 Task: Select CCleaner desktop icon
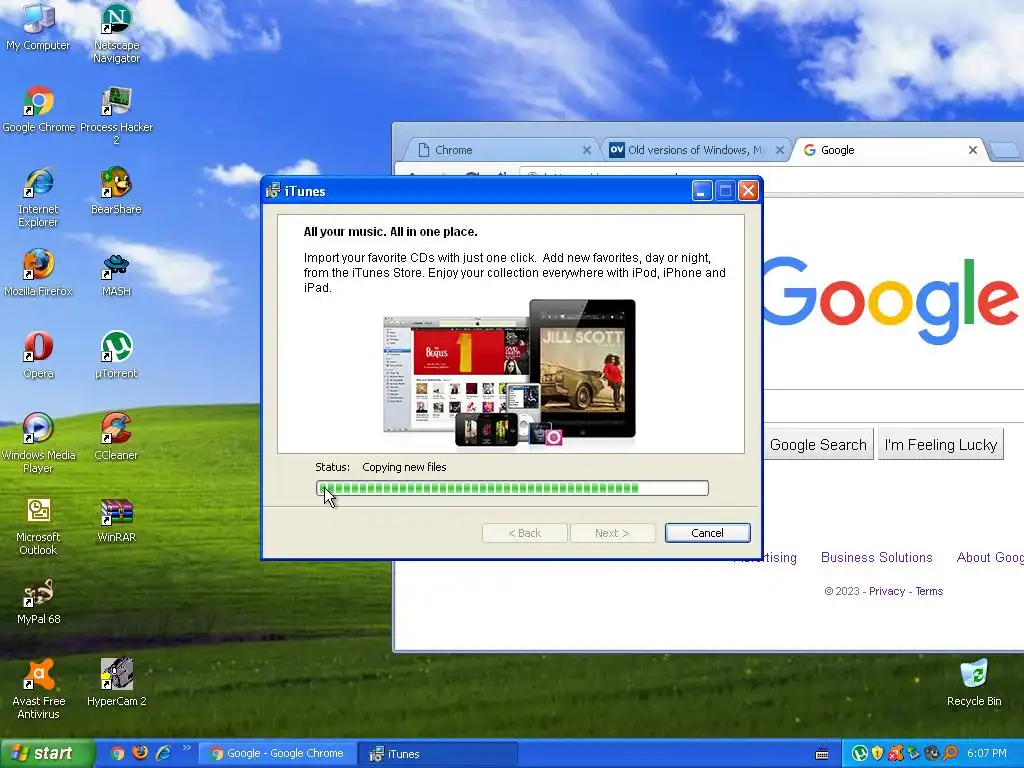(116, 436)
